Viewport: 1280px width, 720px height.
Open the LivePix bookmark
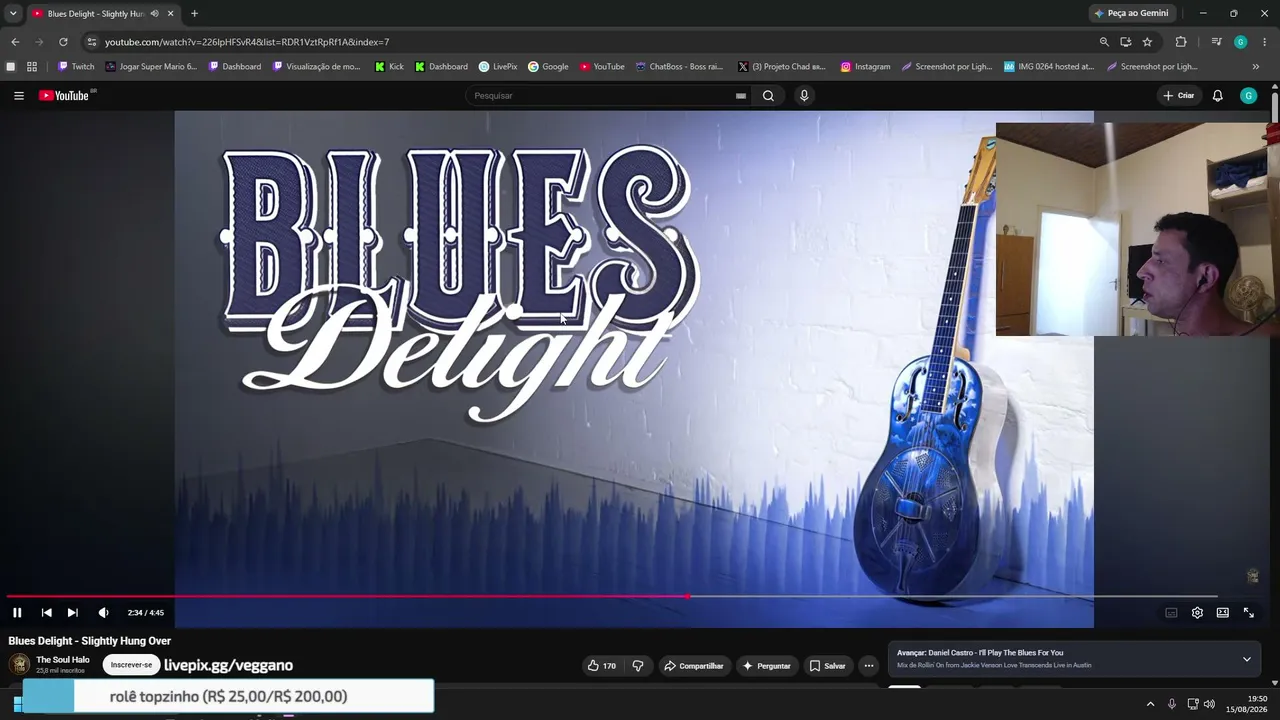pyautogui.click(x=498, y=67)
